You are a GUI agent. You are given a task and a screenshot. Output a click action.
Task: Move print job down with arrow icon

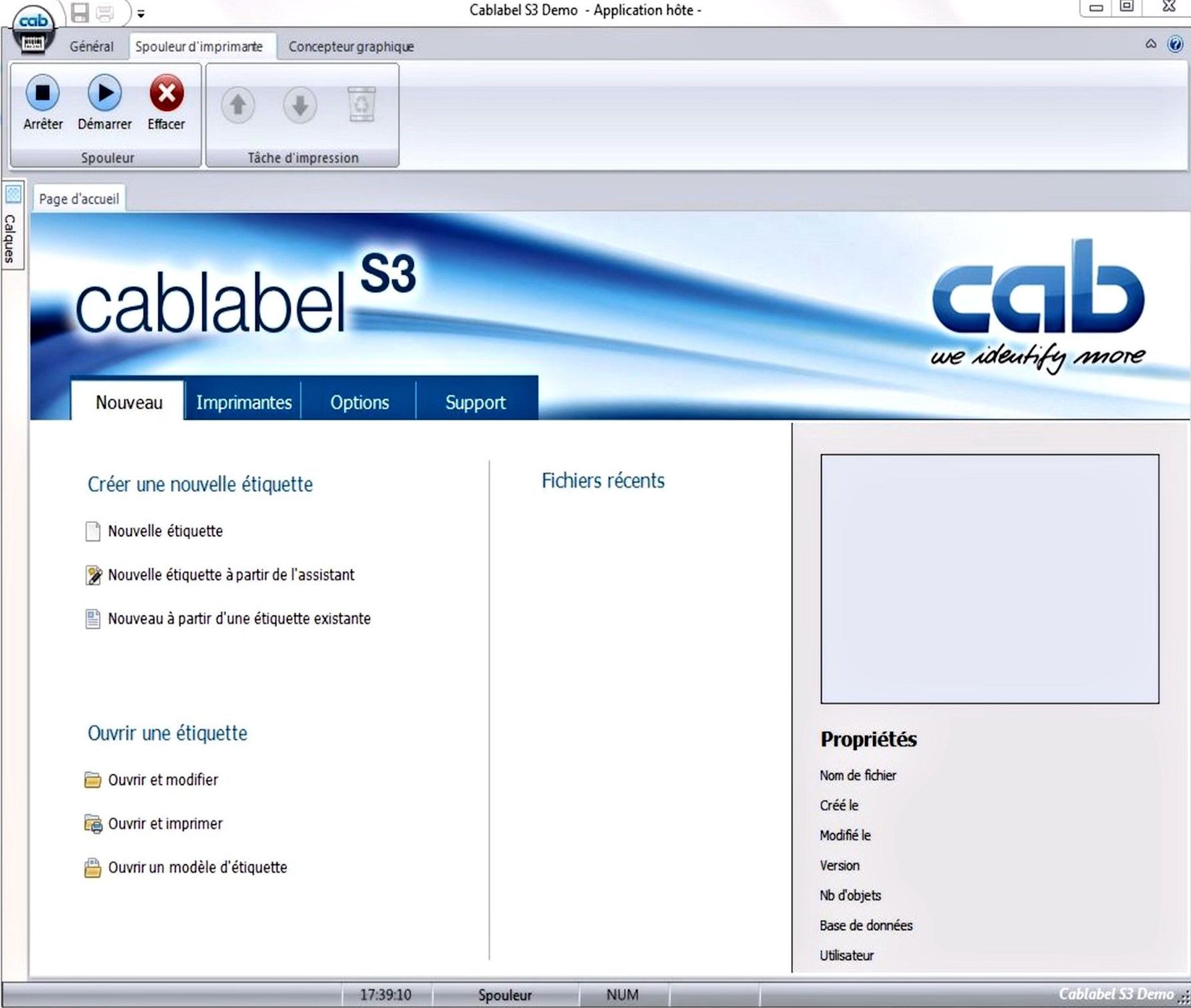point(299,105)
